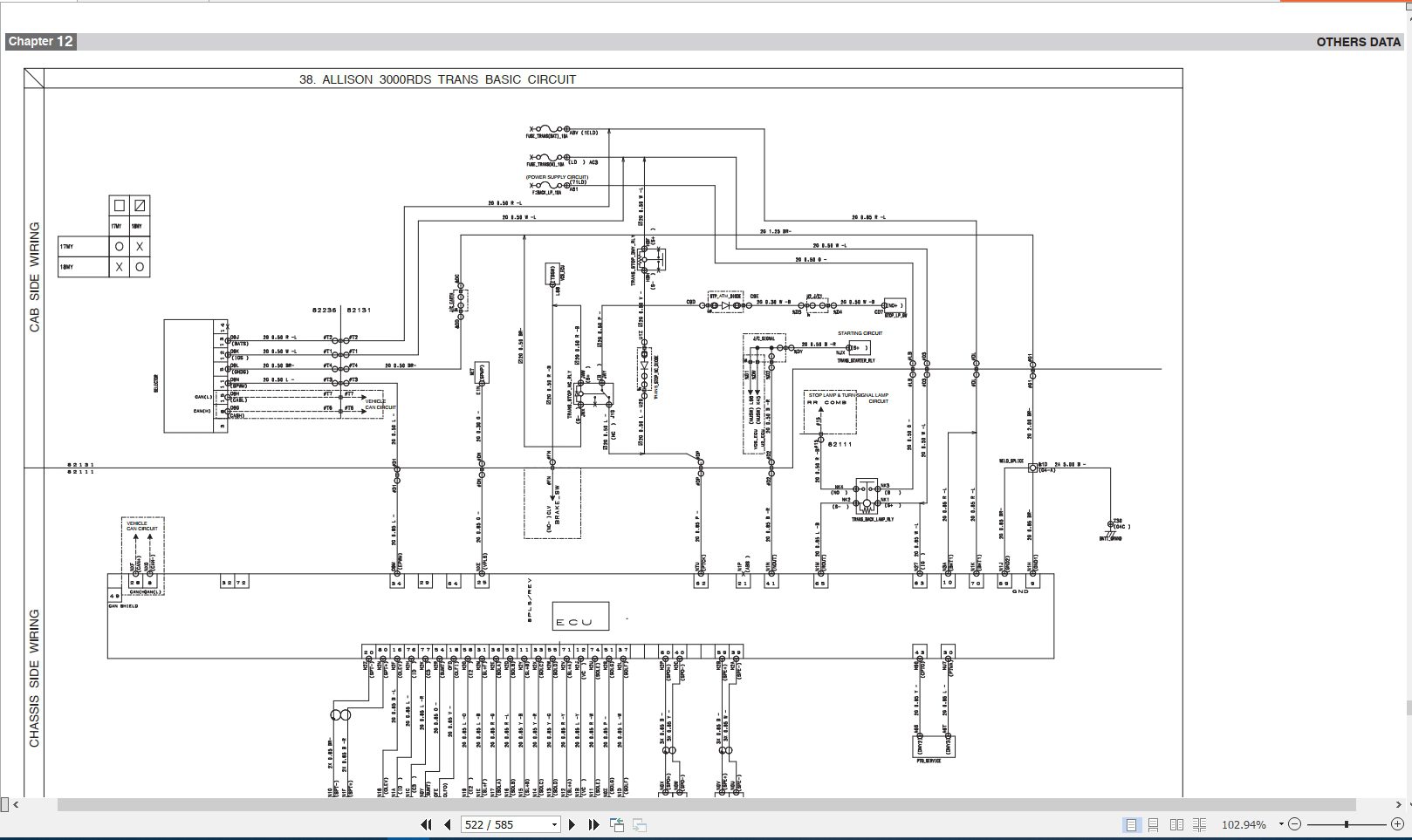Go to the first page

coord(426,824)
